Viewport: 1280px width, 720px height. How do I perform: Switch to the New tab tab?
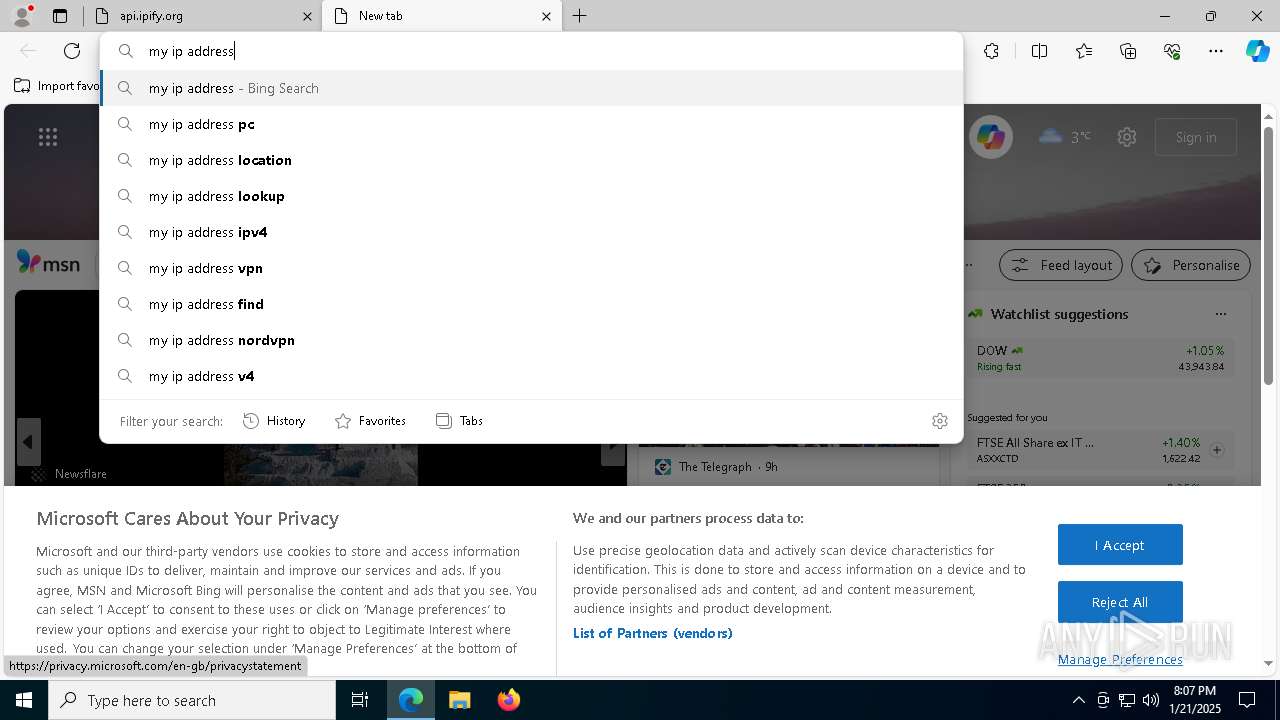(x=440, y=16)
